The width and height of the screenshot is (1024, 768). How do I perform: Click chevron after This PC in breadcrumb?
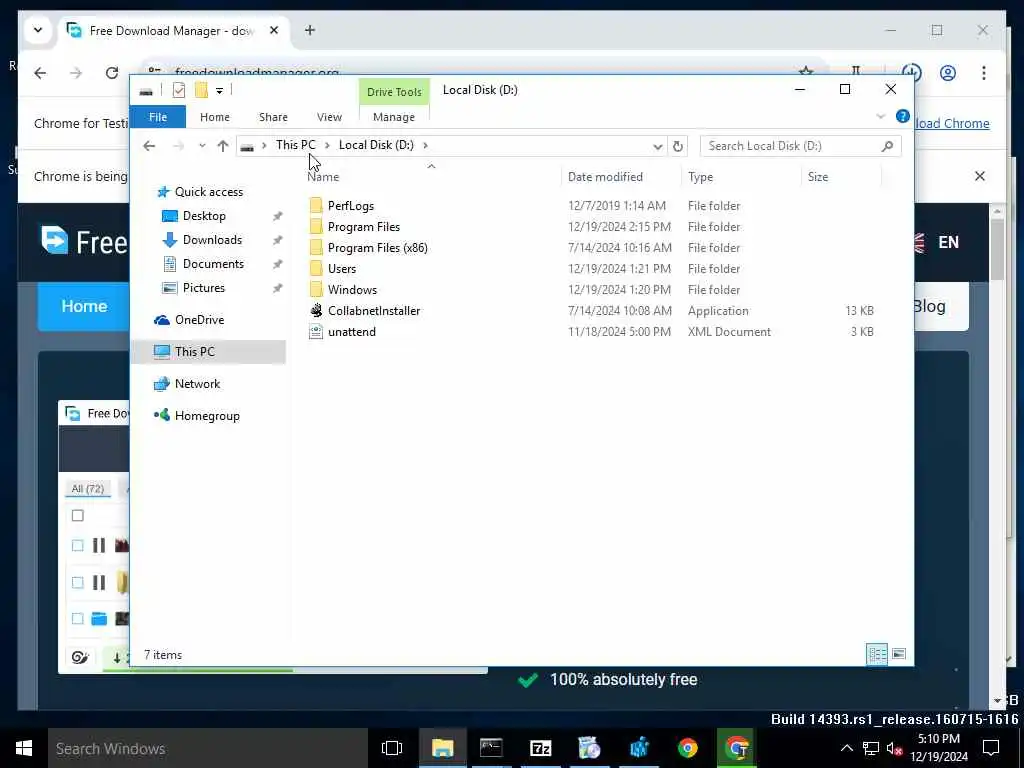327,145
